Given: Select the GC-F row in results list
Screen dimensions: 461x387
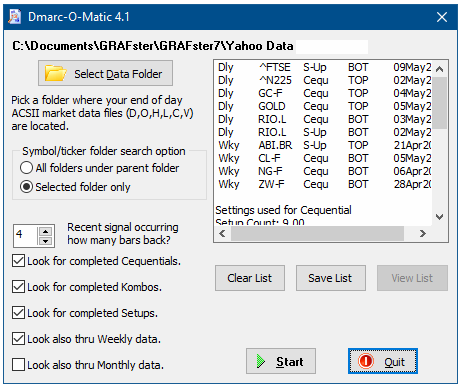Looking at the screenshot, I should [x=324, y=93].
